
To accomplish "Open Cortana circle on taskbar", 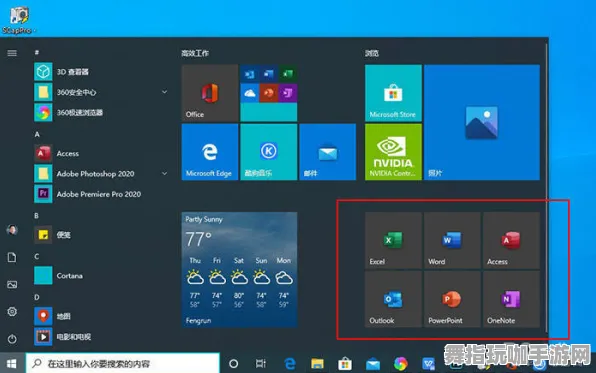I will 233,364.
